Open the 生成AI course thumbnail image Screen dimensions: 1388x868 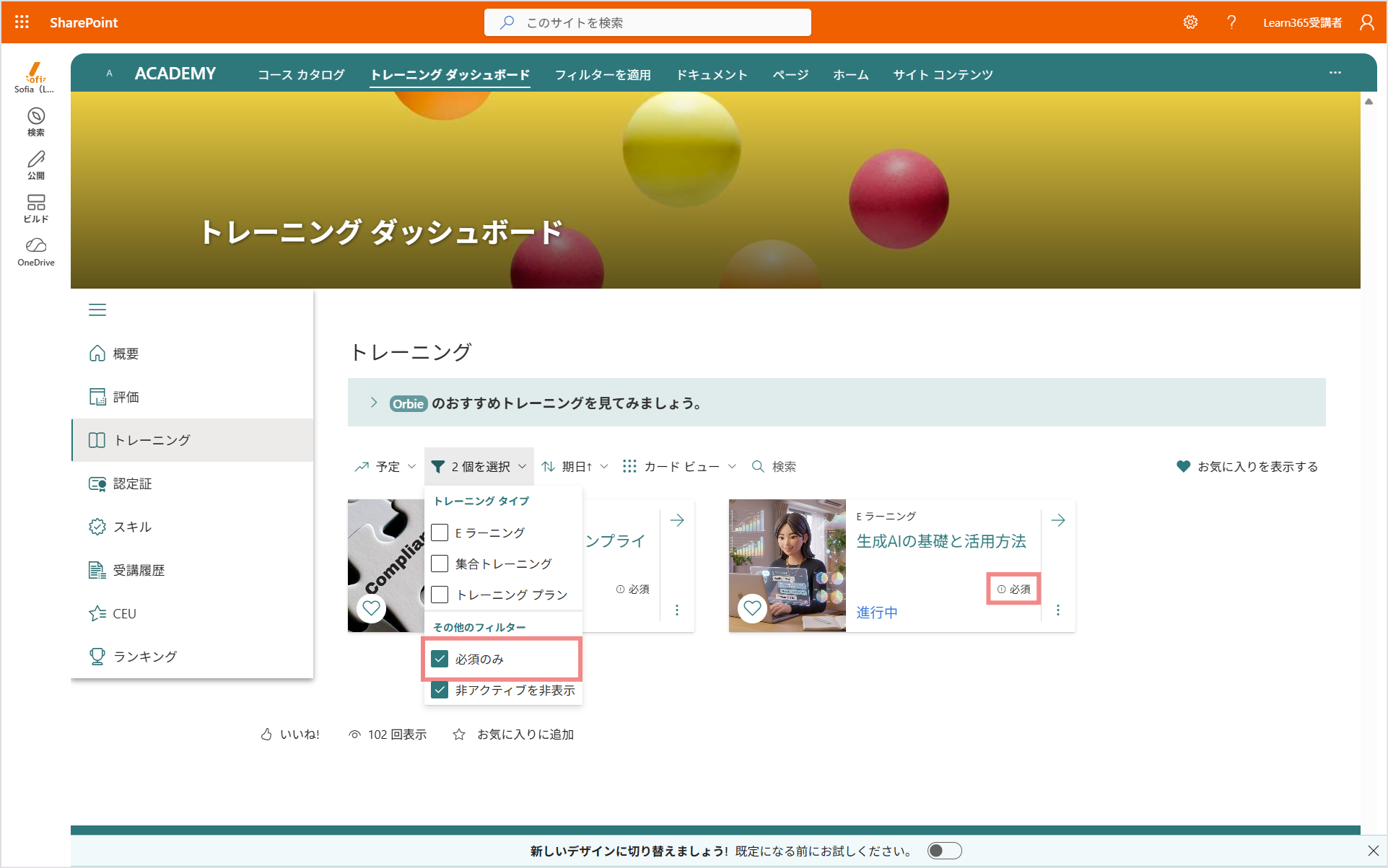(787, 566)
